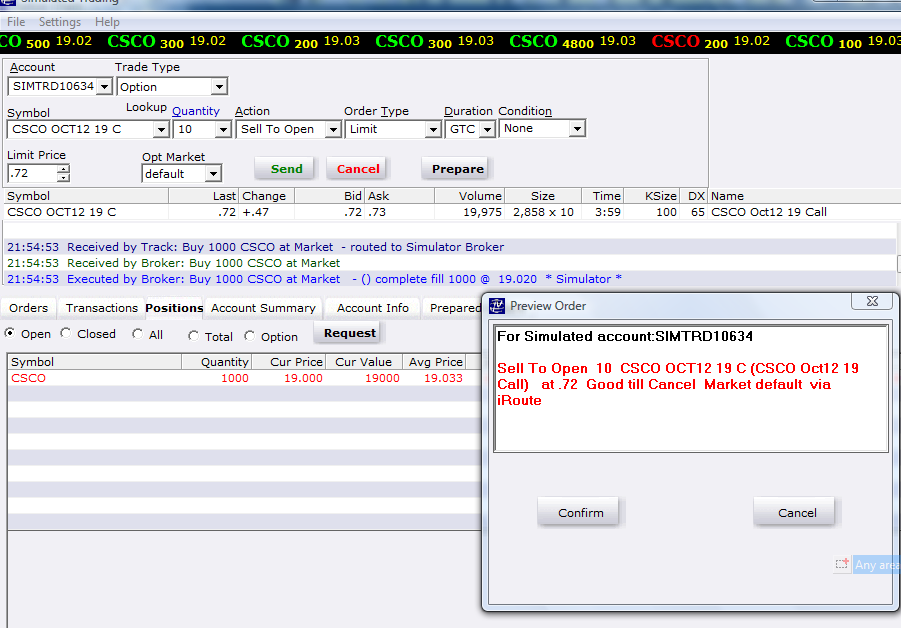Image resolution: width=901 pixels, height=628 pixels.
Task: Click the Size column header in quotes
Action: point(543,196)
